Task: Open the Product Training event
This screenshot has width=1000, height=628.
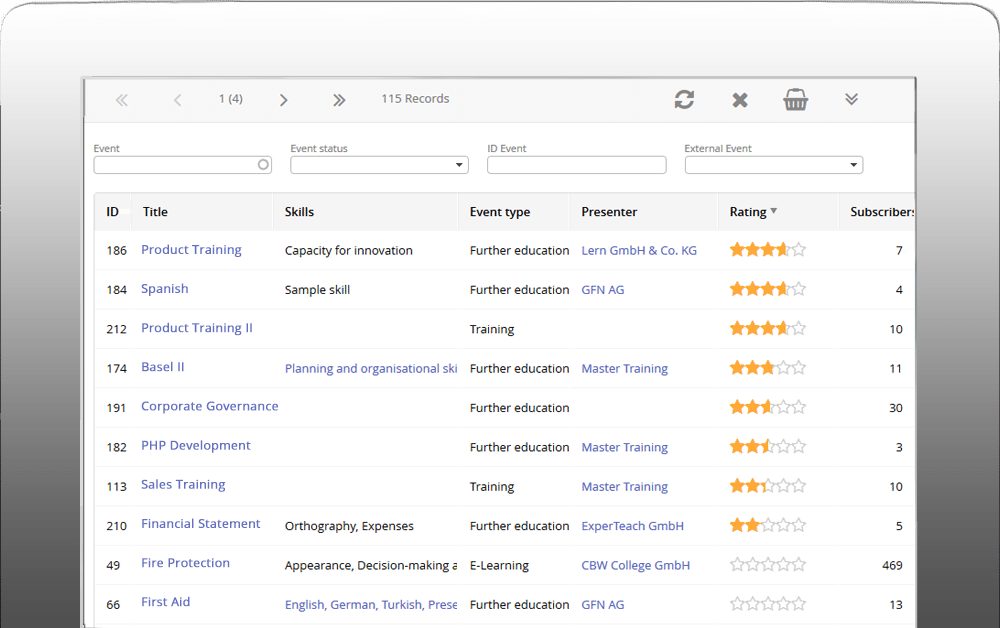Action: (x=191, y=250)
